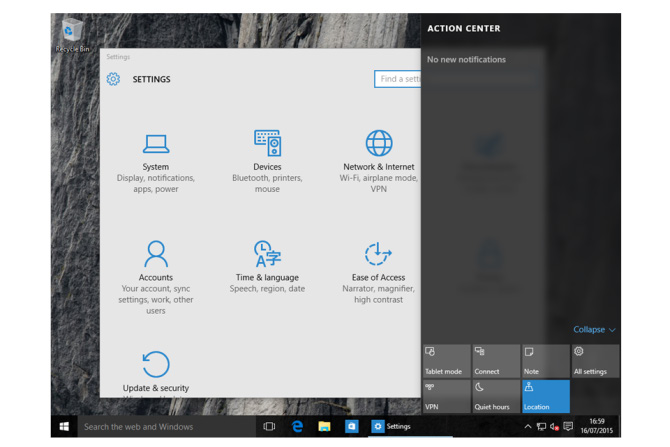670x447 pixels.
Task: Open the Accounts settings category
Action: coord(156,277)
